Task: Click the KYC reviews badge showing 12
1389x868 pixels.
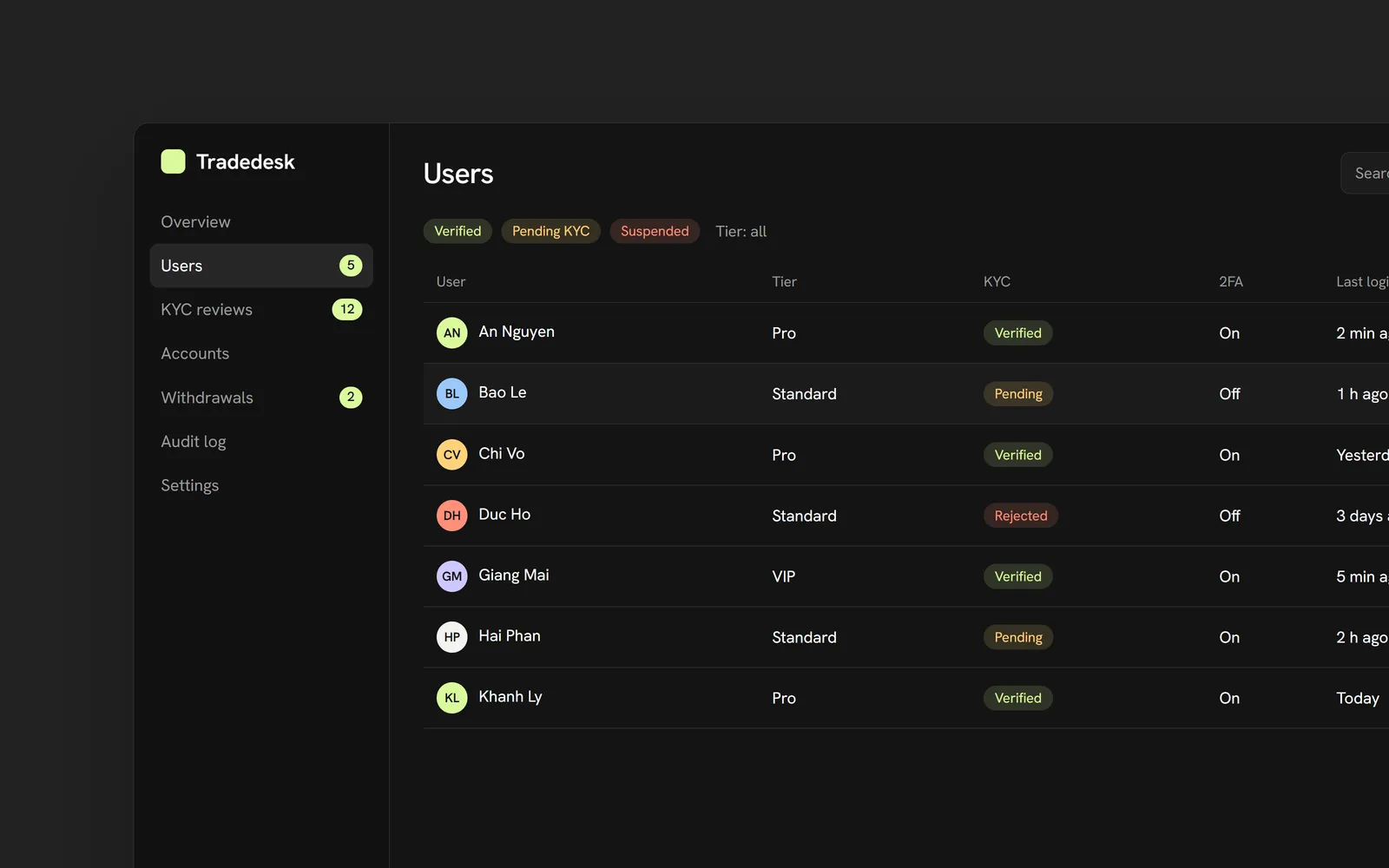Action: pyautogui.click(x=347, y=309)
